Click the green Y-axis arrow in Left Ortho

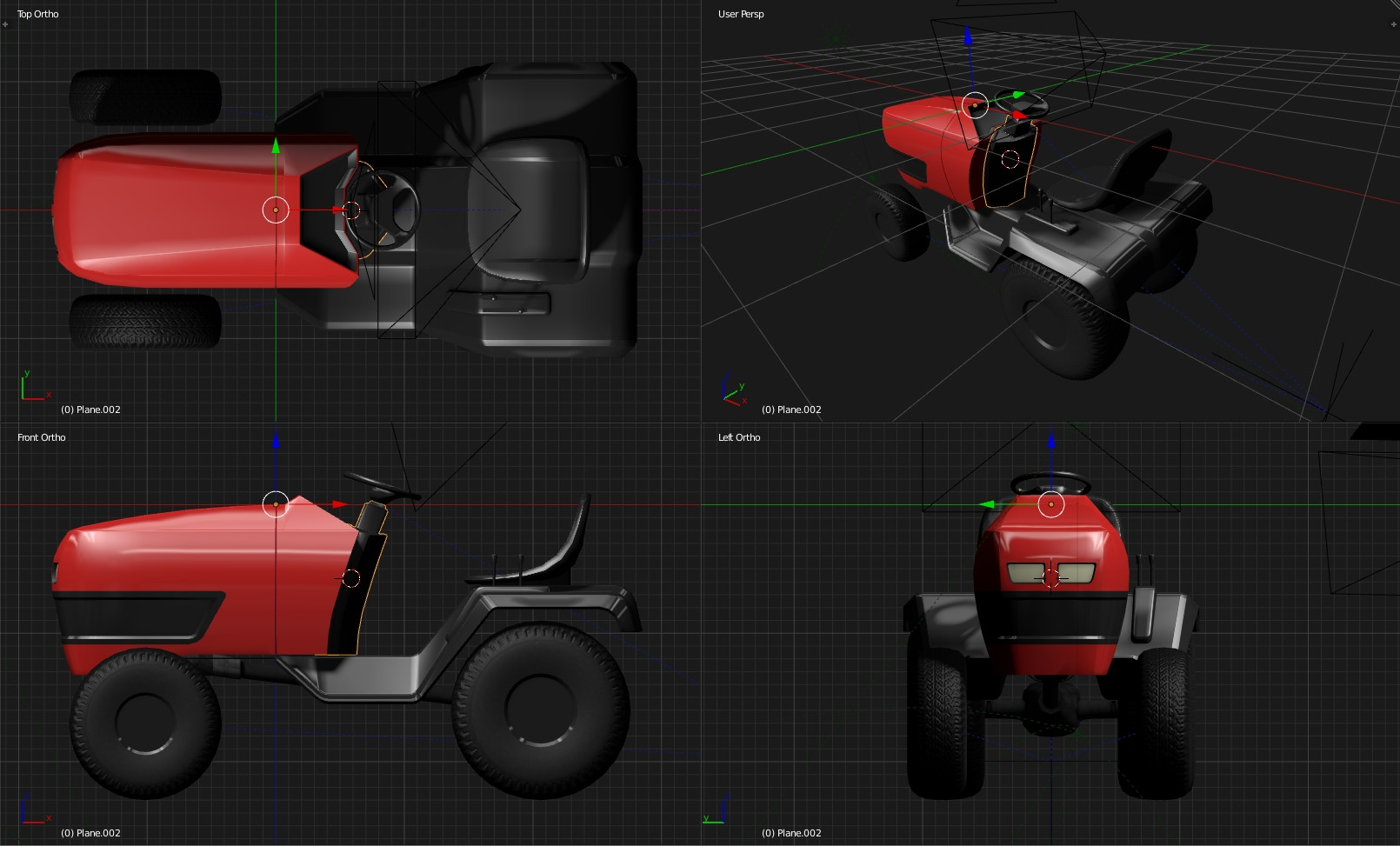coord(987,504)
